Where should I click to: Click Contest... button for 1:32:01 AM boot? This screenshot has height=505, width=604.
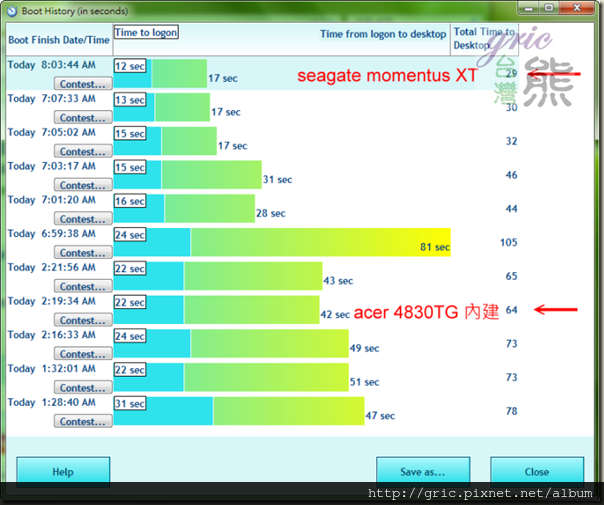pos(83,388)
